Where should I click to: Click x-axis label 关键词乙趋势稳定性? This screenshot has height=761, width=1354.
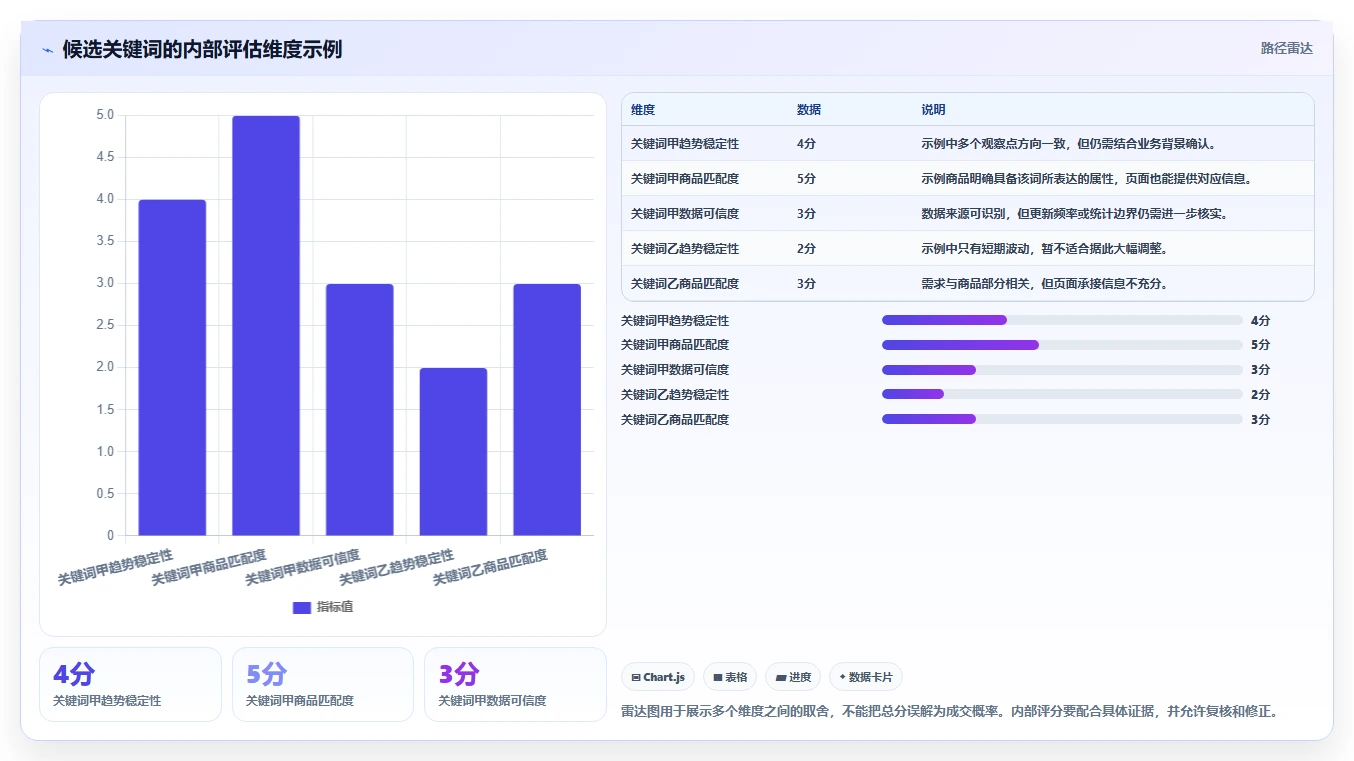[397, 568]
